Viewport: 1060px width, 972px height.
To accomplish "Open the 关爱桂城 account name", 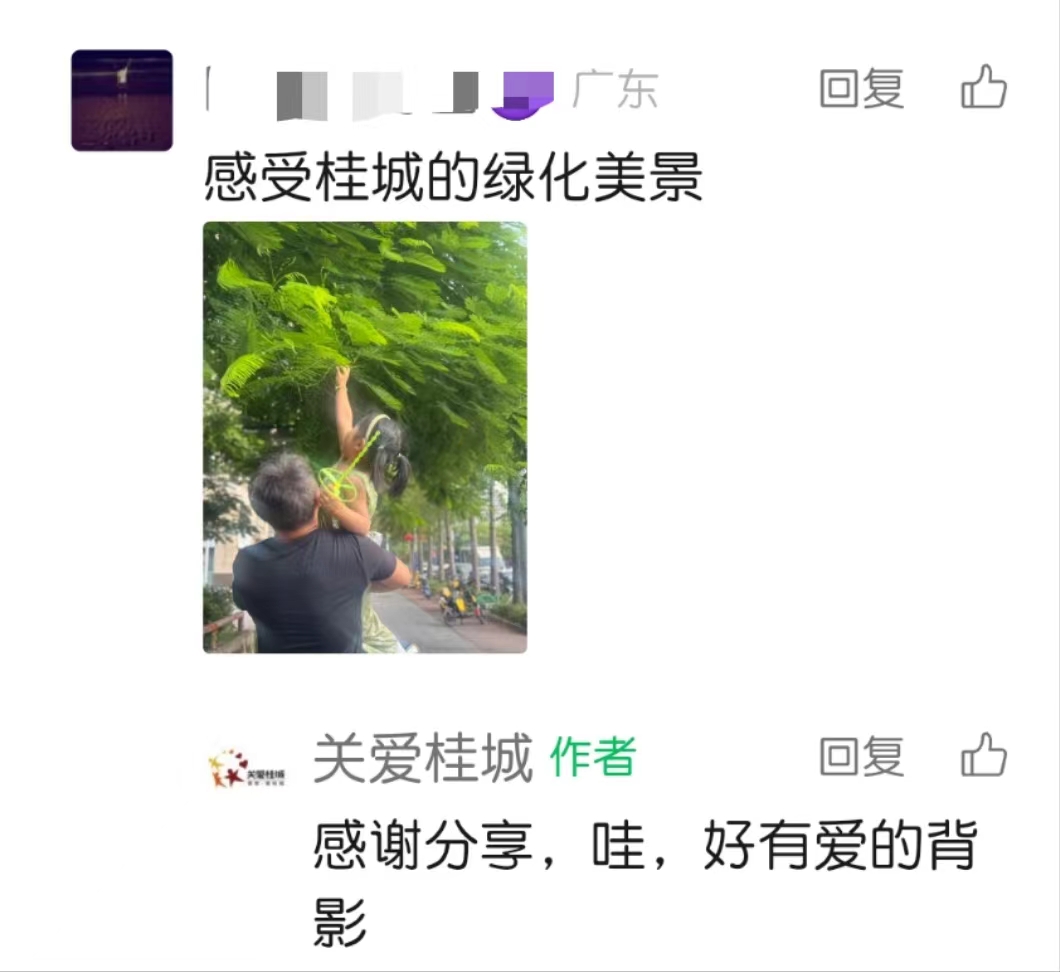I will (423, 758).
